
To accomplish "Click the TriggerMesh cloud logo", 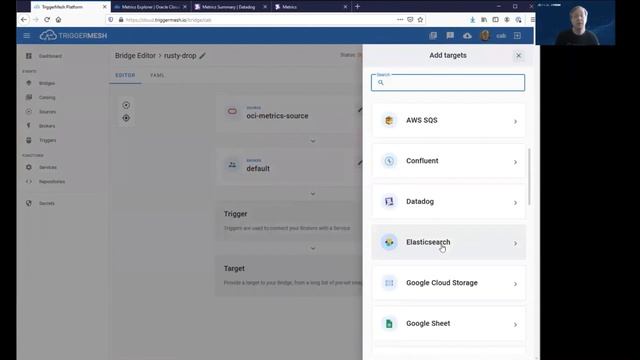I will click(48, 36).
